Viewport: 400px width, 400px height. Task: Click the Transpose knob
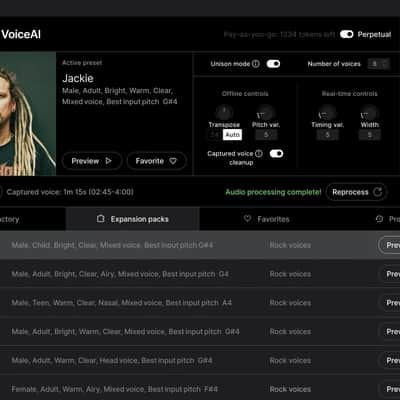224,112
